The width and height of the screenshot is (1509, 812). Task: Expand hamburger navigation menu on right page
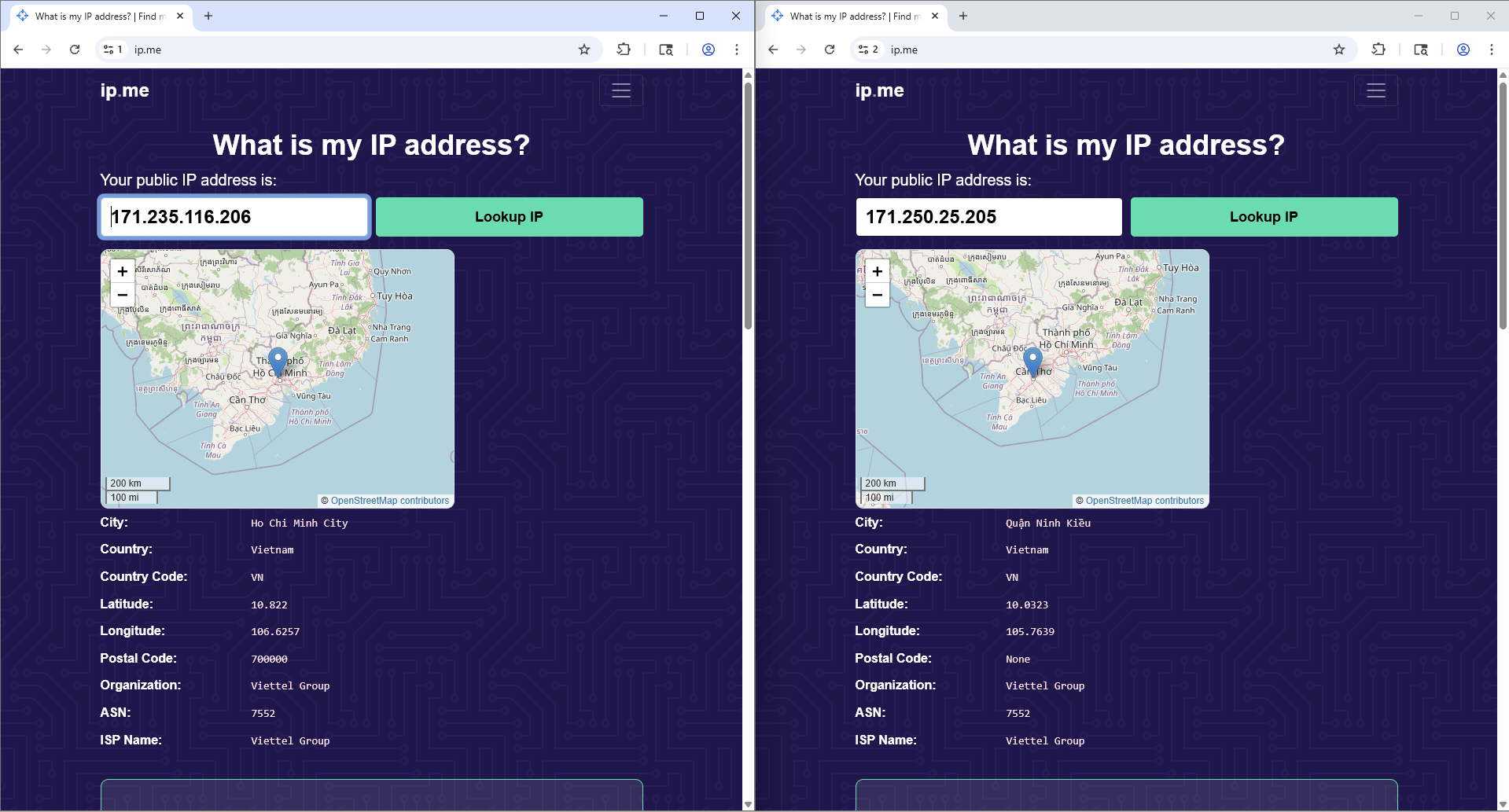click(1375, 90)
